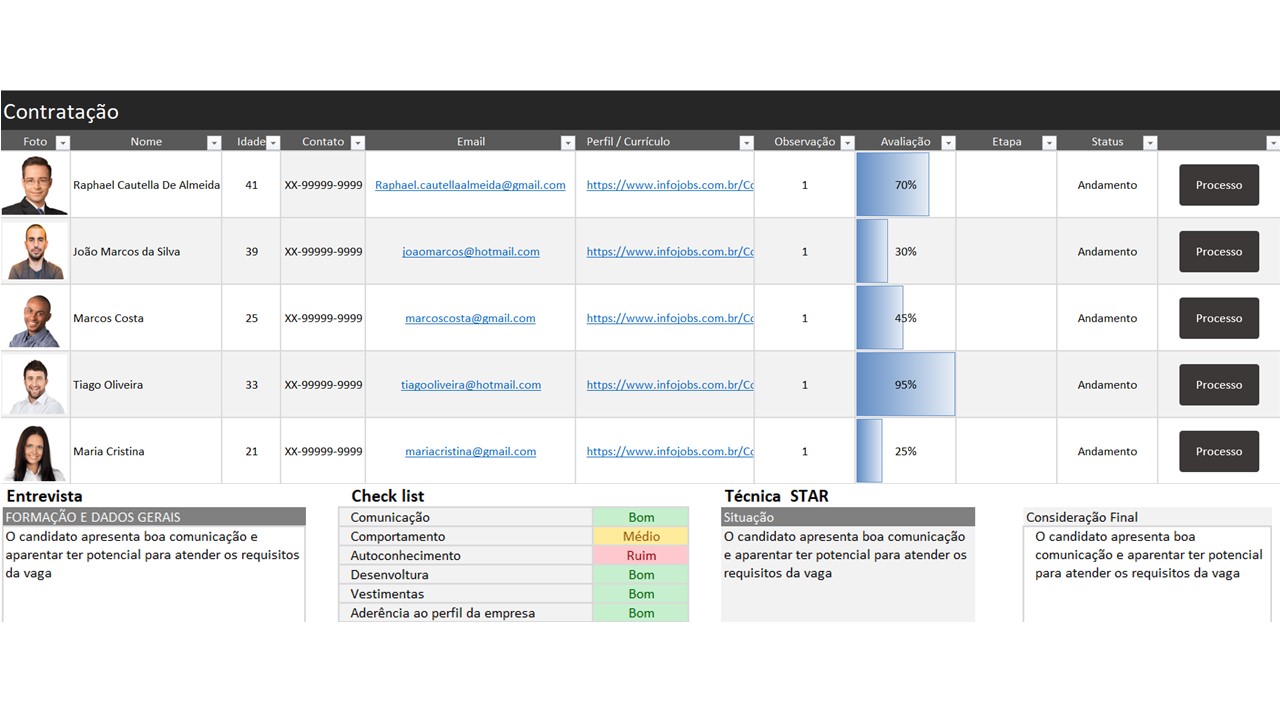This screenshot has height=720, width=1280.
Task: Open Raphael's email address link
Action: tap(470, 185)
